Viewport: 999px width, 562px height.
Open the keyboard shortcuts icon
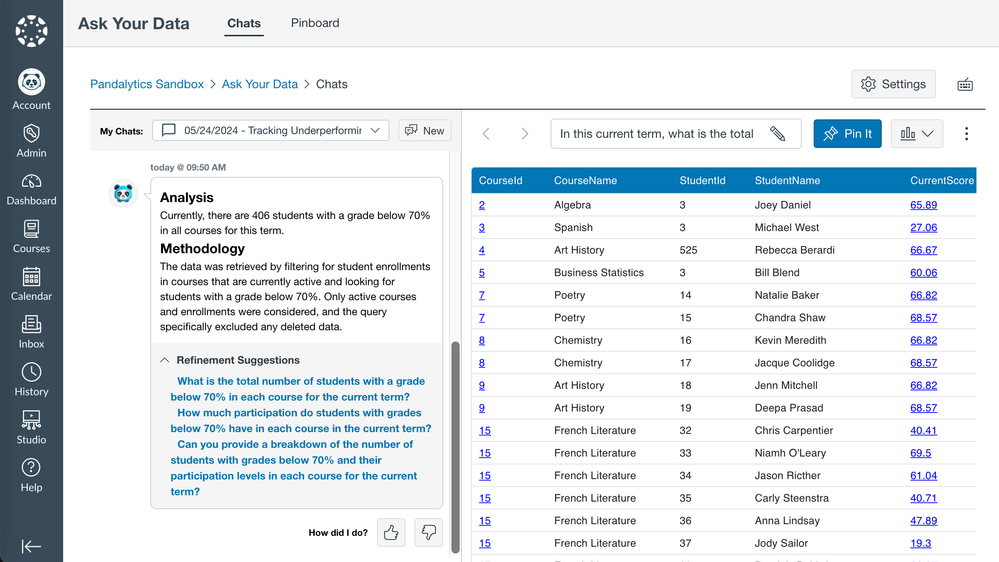click(965, 85)
